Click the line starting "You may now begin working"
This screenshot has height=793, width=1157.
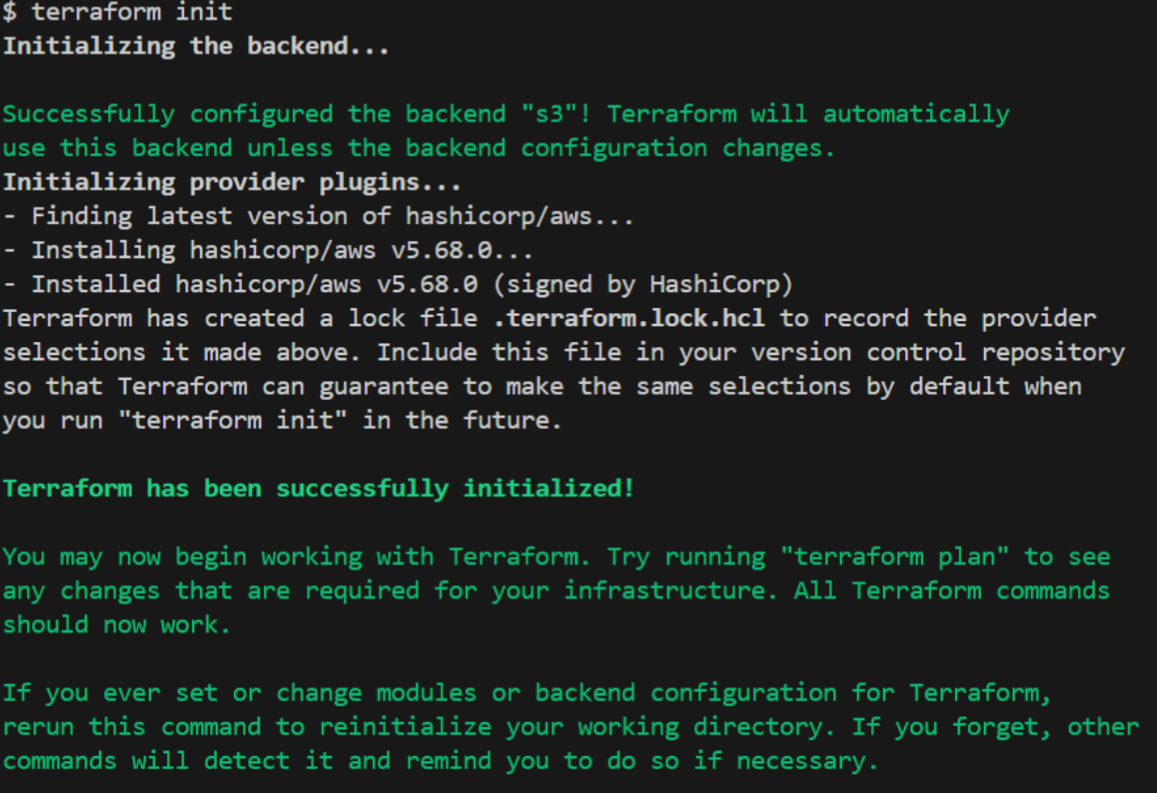pyautogui.click(x=556, y=556)
